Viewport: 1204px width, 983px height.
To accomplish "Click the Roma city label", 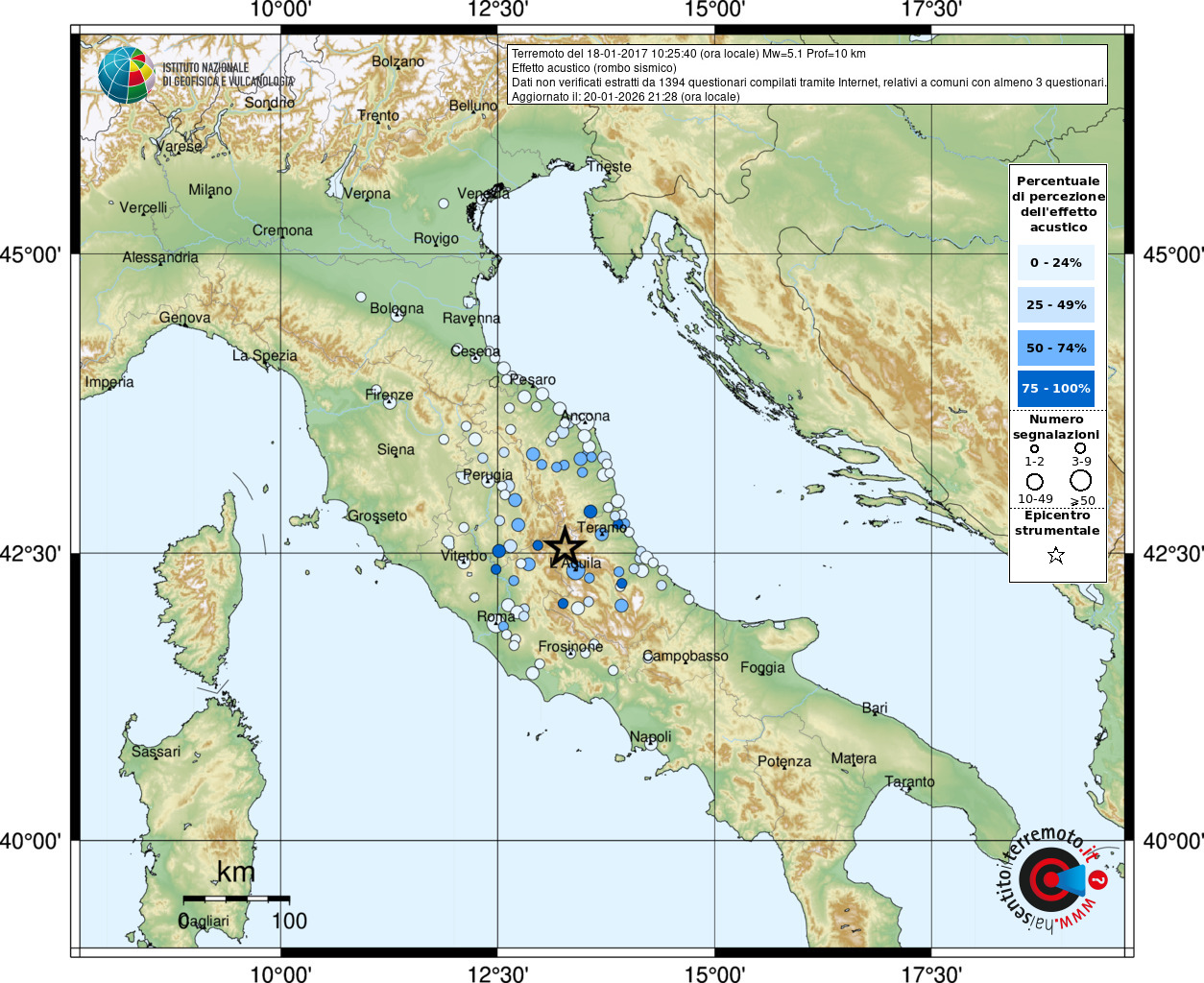I will tap(496, 616).
